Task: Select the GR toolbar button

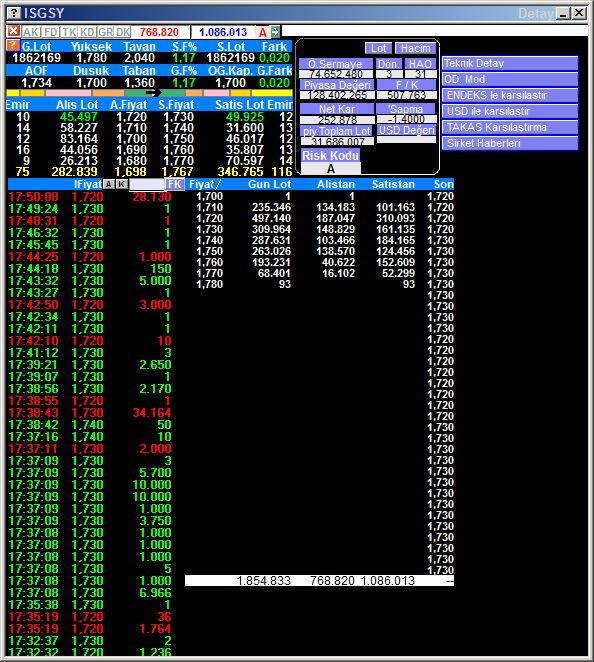Action: click(106, 32)
